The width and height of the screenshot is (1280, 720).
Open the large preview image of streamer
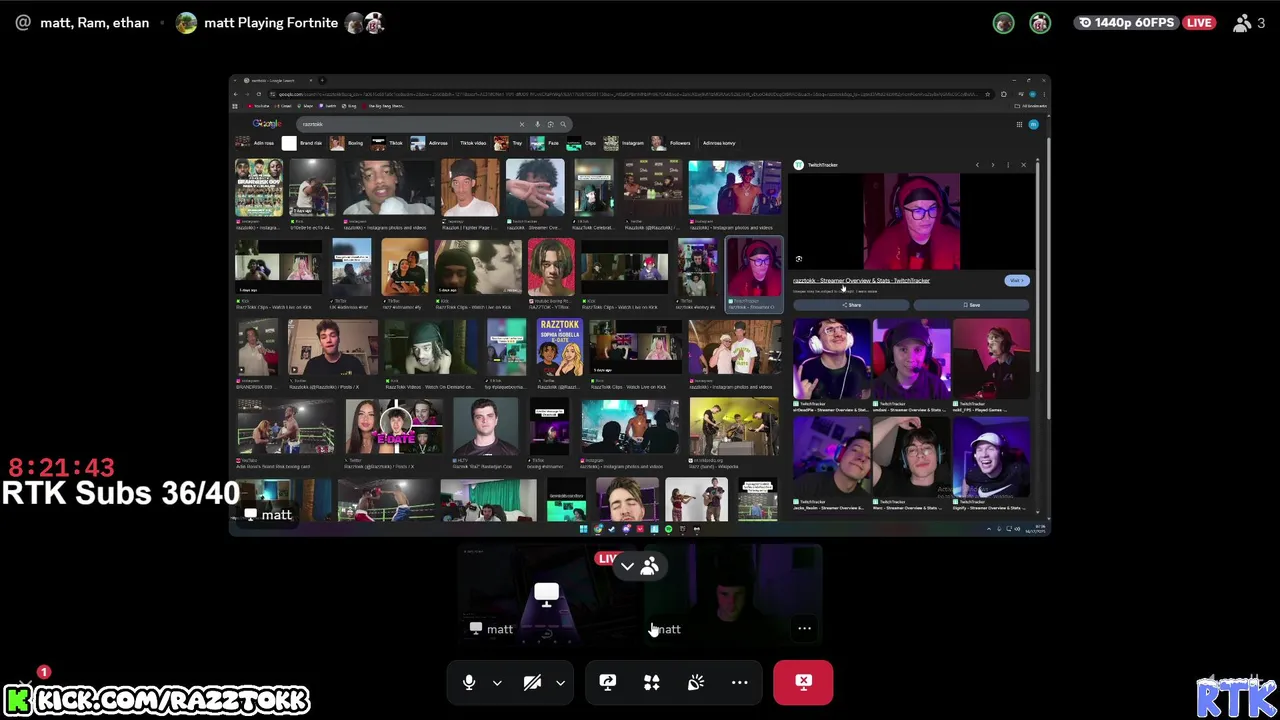pos(911,221)
